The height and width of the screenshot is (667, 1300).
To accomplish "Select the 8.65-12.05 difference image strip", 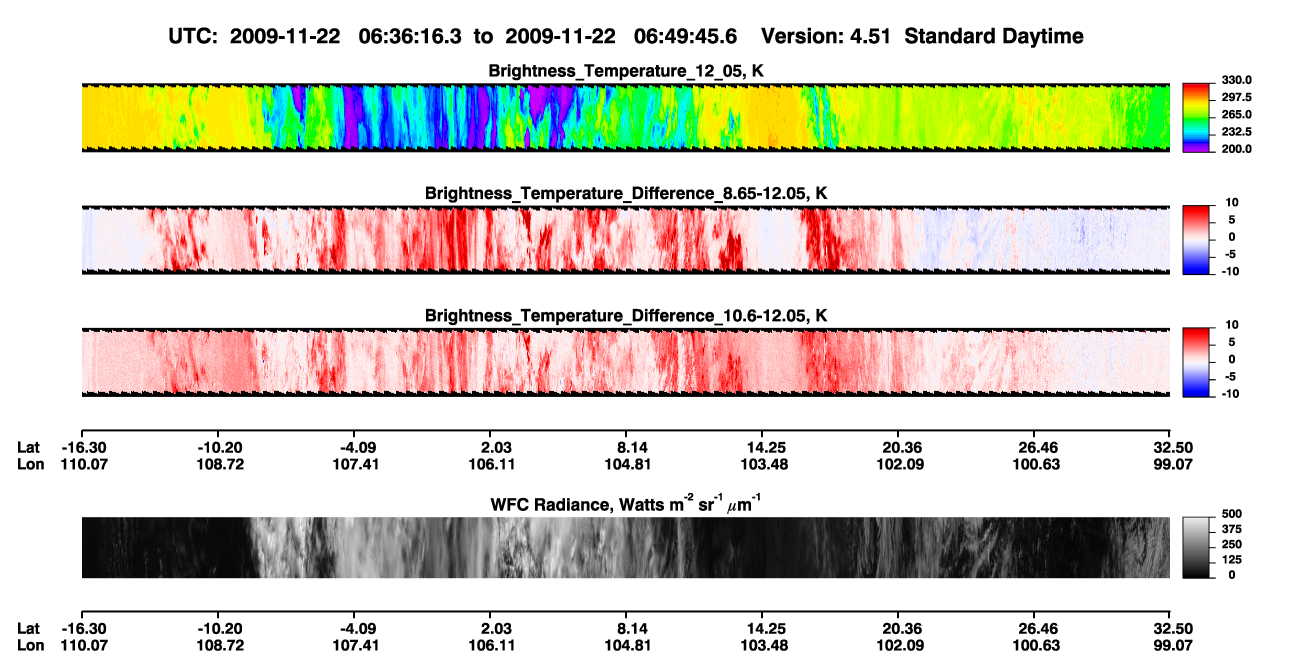I will [x=625, y=240].
